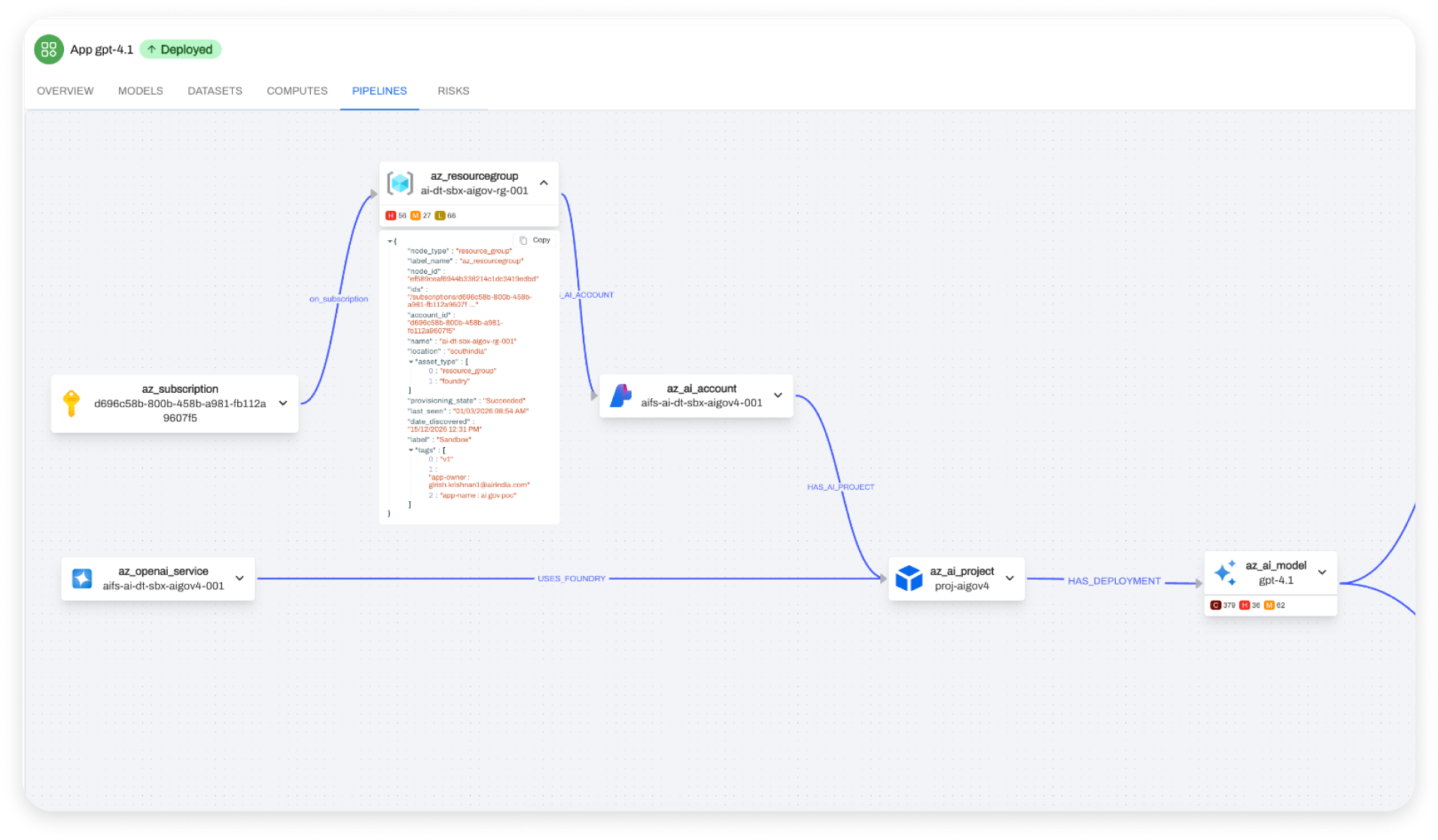Click the app-owner email tag value
The width and height of the screenshot is (1438, 840).
[x=480, y=482]
